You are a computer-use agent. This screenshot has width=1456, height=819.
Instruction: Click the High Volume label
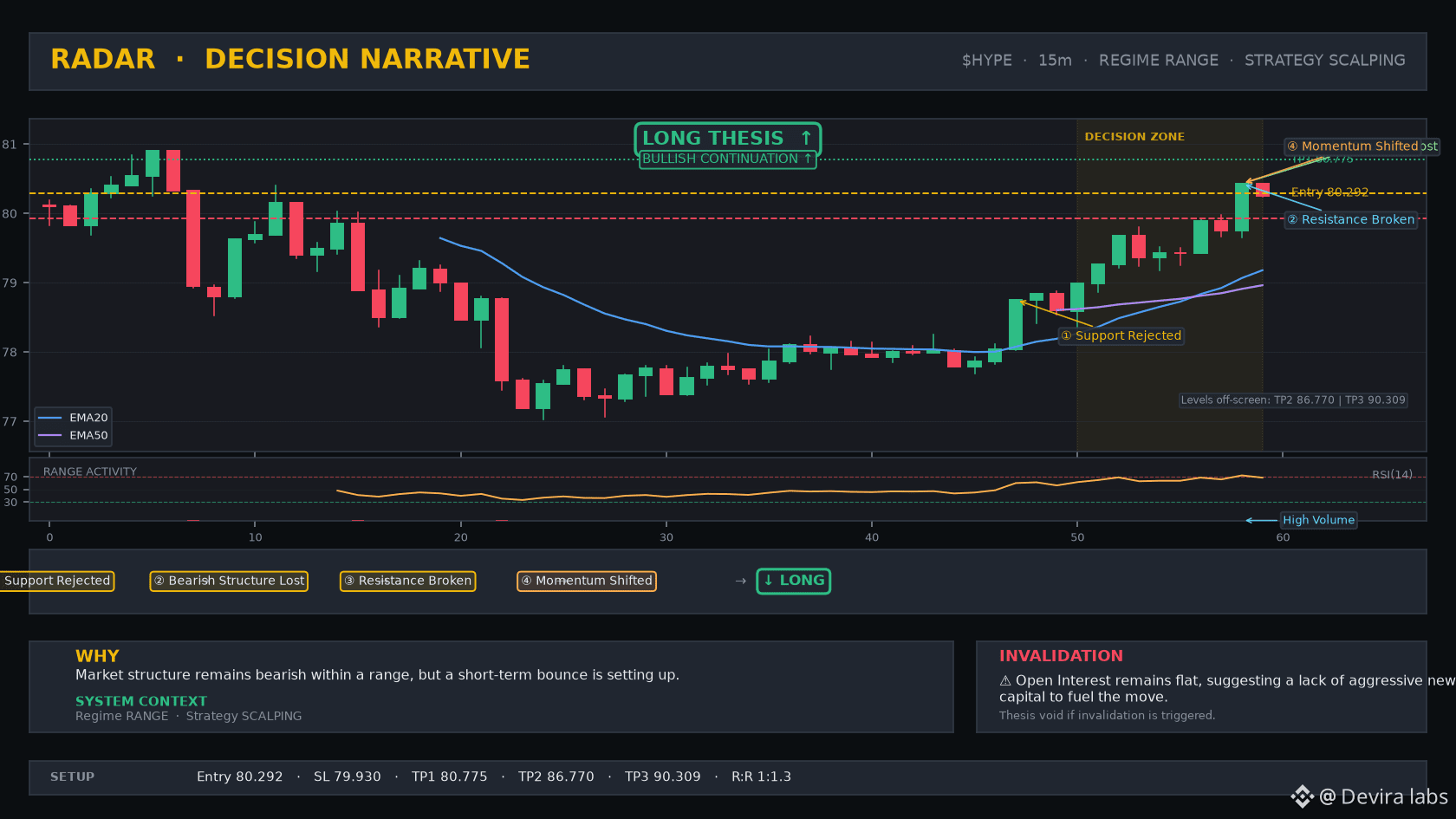point(1318,520)
